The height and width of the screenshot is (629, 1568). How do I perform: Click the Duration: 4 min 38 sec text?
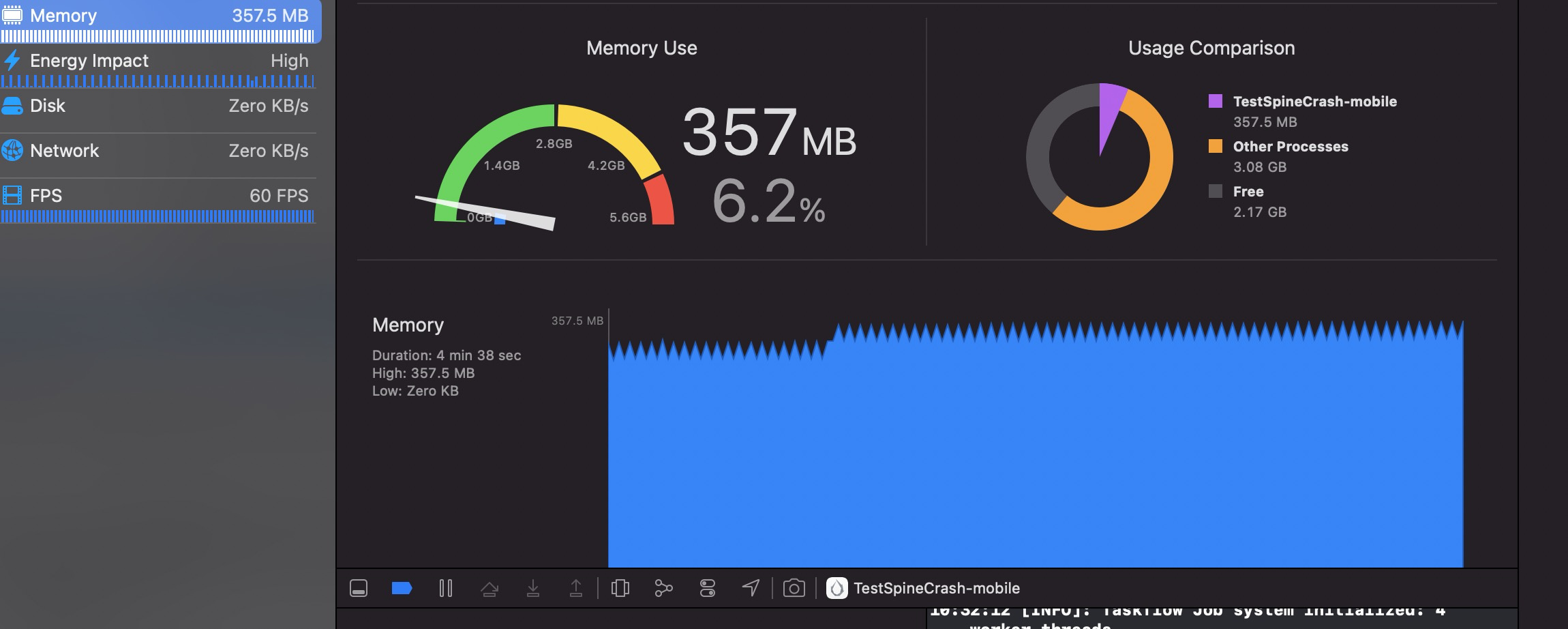point(447,355)
